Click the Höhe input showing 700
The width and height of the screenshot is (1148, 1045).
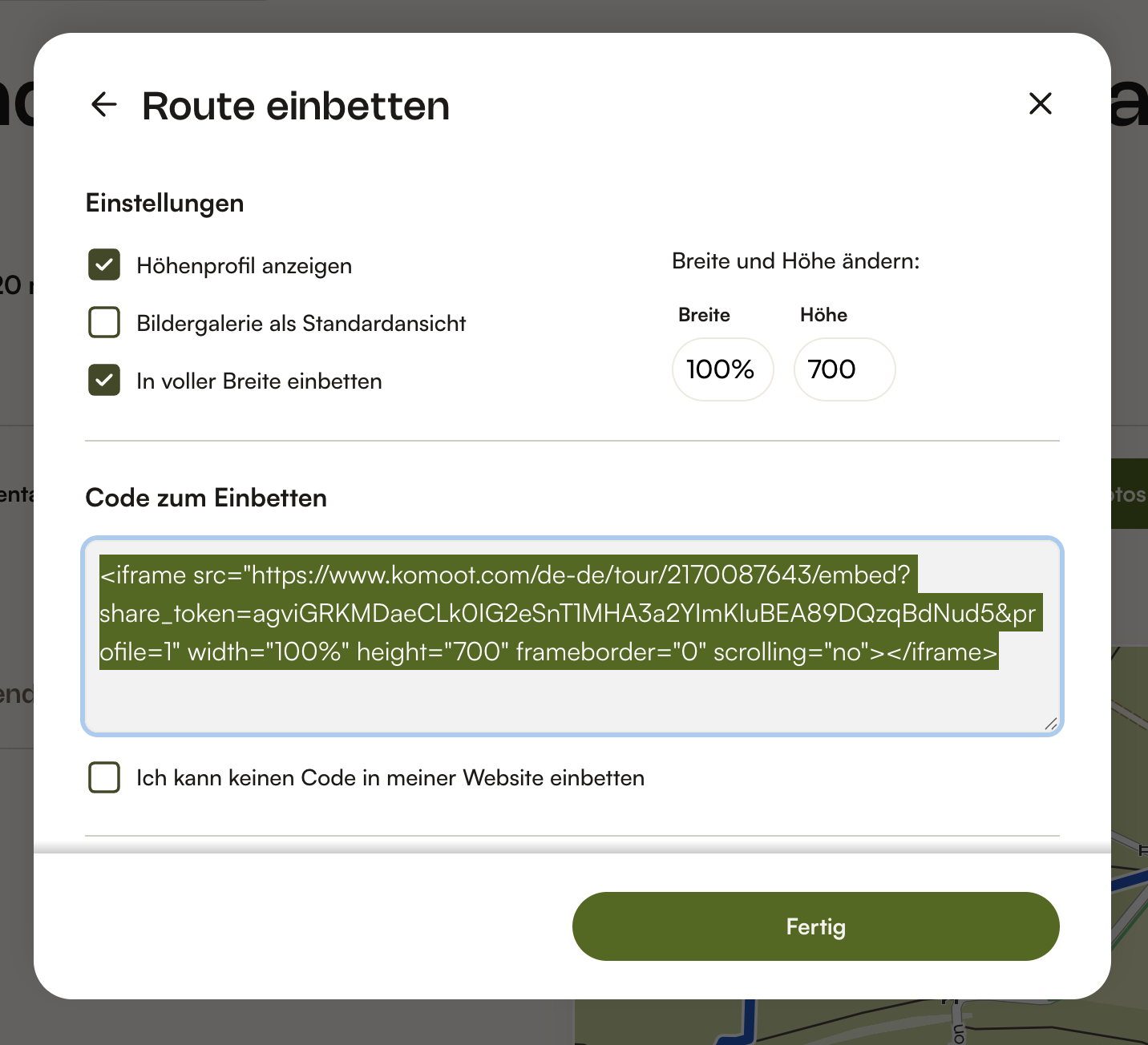click(x=843, y=369)
